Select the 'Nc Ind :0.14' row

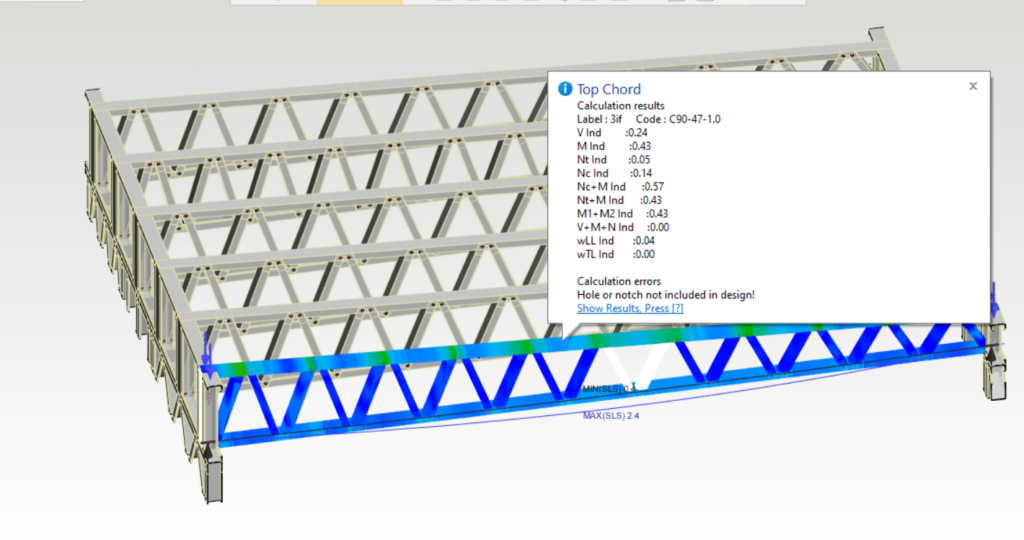coord(614,173)
